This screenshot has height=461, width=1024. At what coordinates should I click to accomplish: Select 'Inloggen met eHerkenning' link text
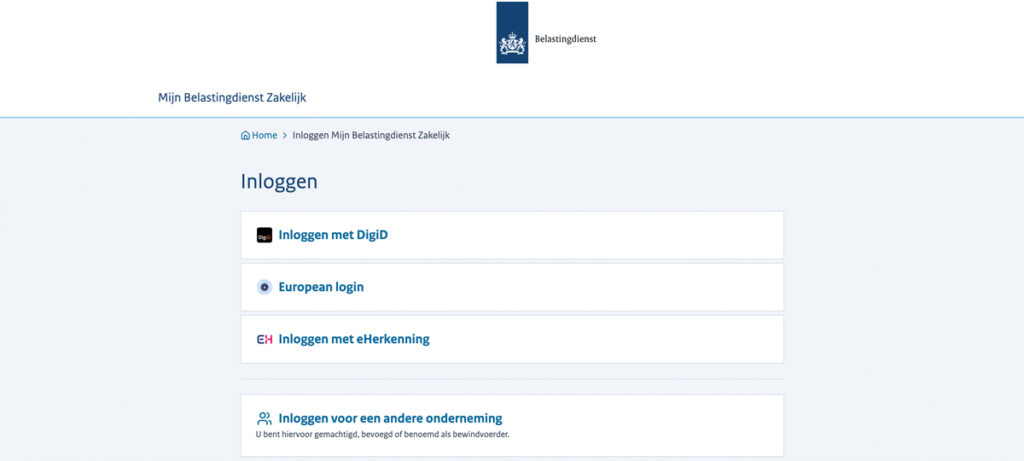click(354, 339)
